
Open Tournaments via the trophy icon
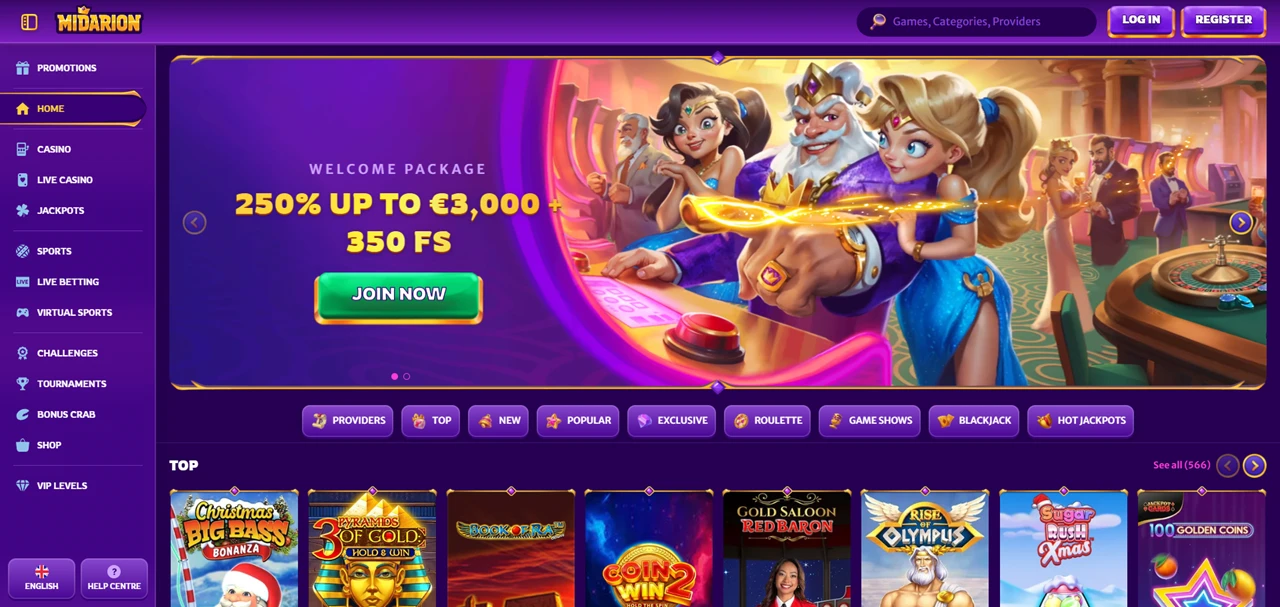pos(22,384)
